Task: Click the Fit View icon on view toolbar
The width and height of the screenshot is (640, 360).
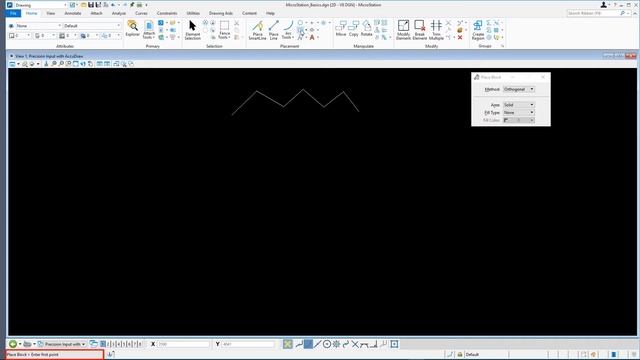Action: (x=76, y=64)
